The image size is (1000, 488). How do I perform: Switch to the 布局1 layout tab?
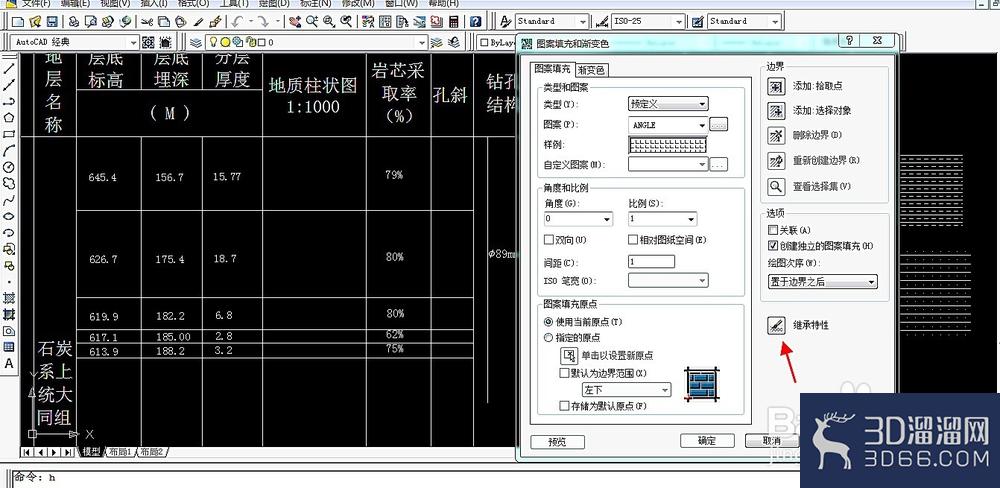coord(120,452)
